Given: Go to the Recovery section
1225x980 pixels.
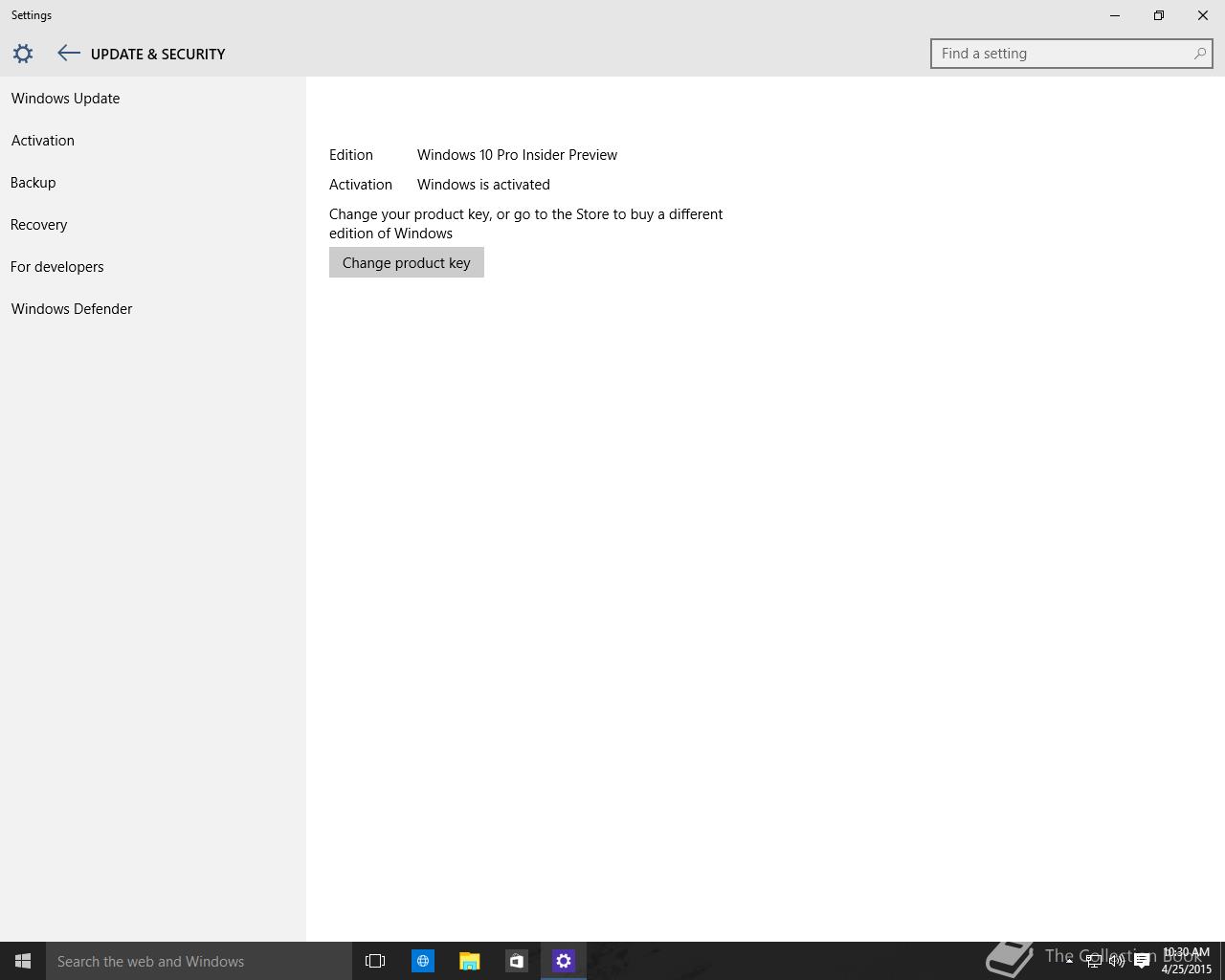Looking at the screenshot, I should point(39,225).
